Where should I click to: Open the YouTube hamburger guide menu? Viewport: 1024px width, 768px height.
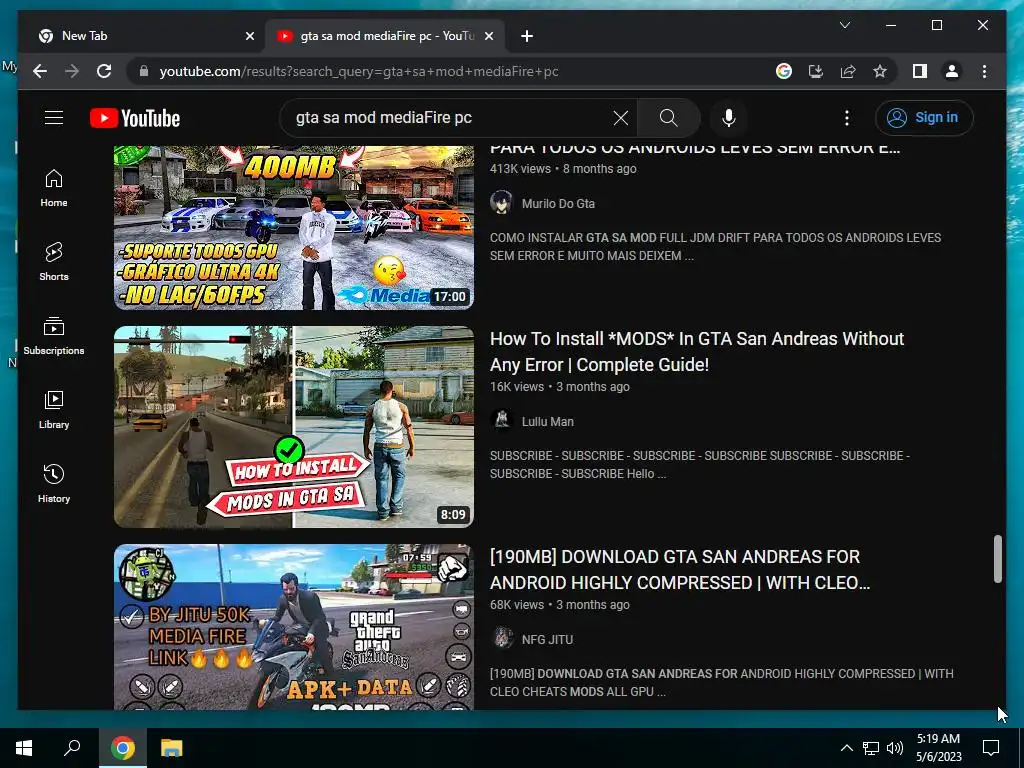(54, 118)
